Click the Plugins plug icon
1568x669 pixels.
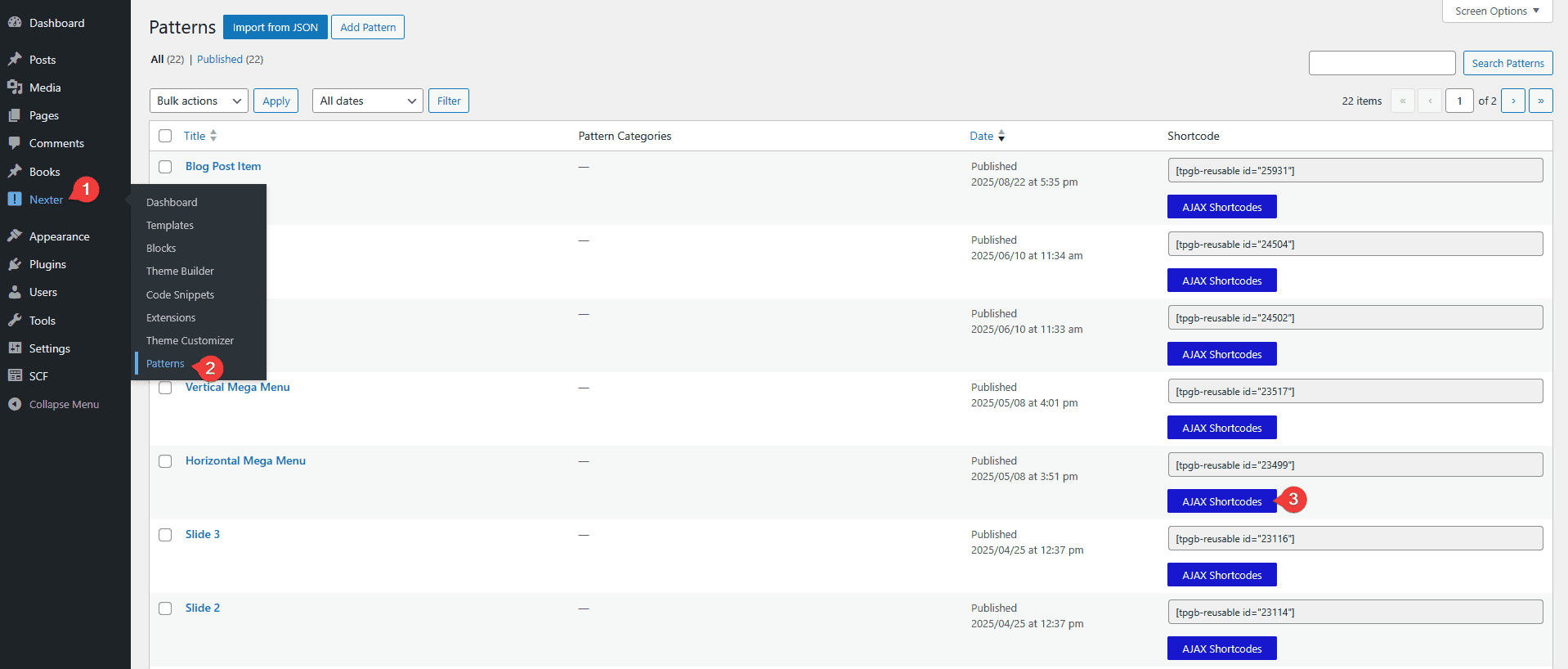pos(15,264)
